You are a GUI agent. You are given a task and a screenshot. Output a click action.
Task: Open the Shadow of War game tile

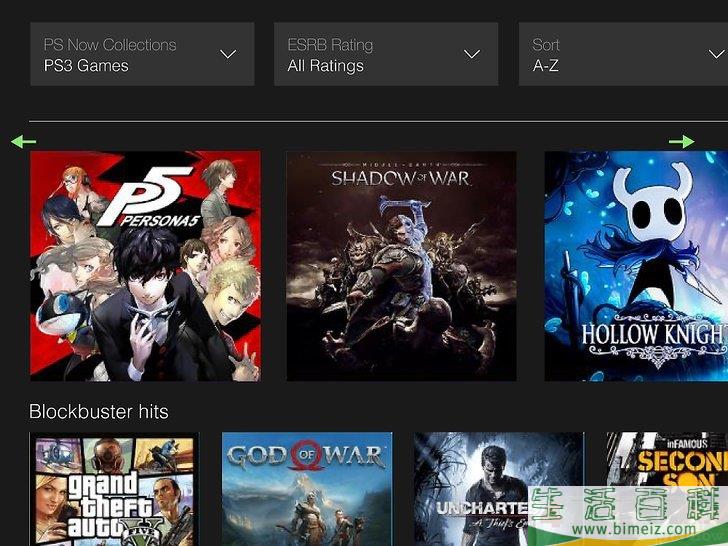[401, 266]
